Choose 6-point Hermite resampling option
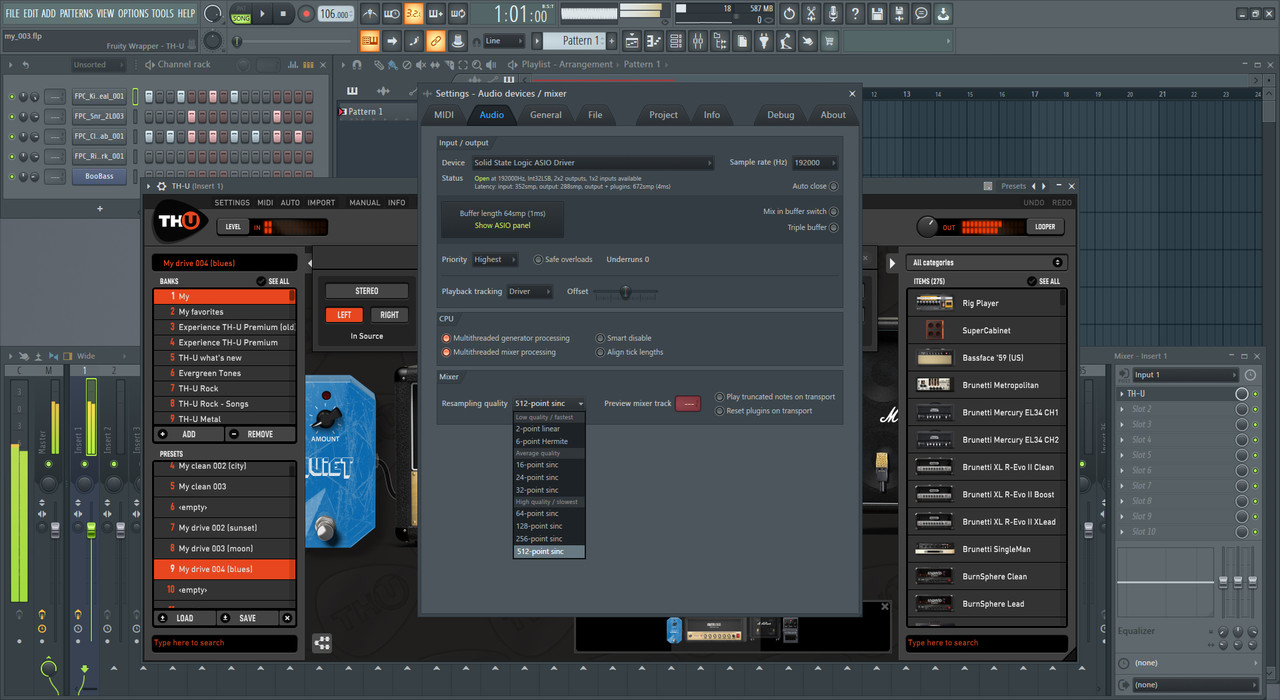The height and width of the screenshot is (700, 1280). [549, 441]
